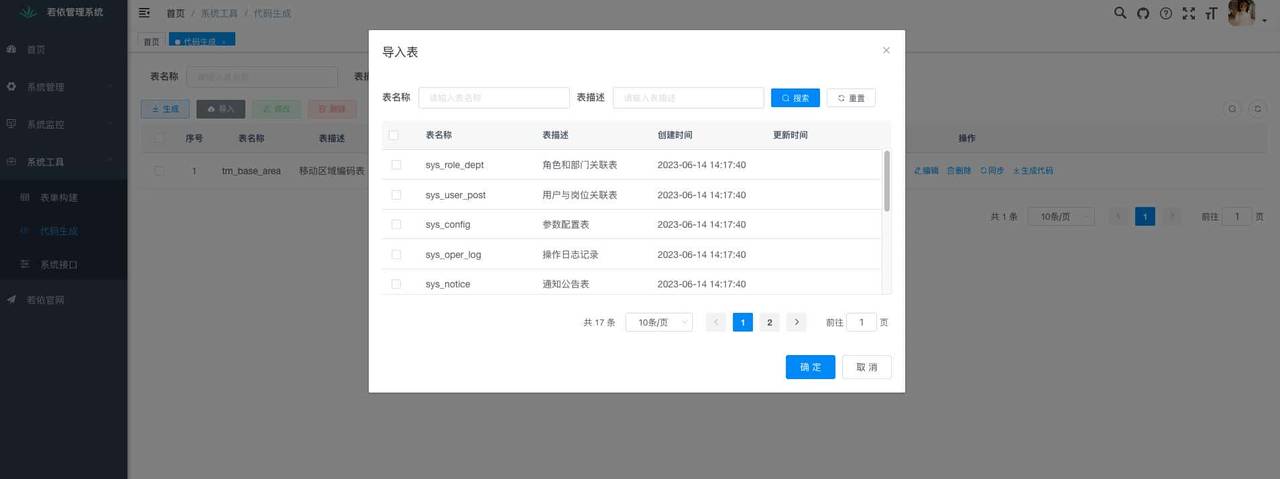Click the round refresh icon on background page
This screenshot has height=479, width=1280.
1256,108
